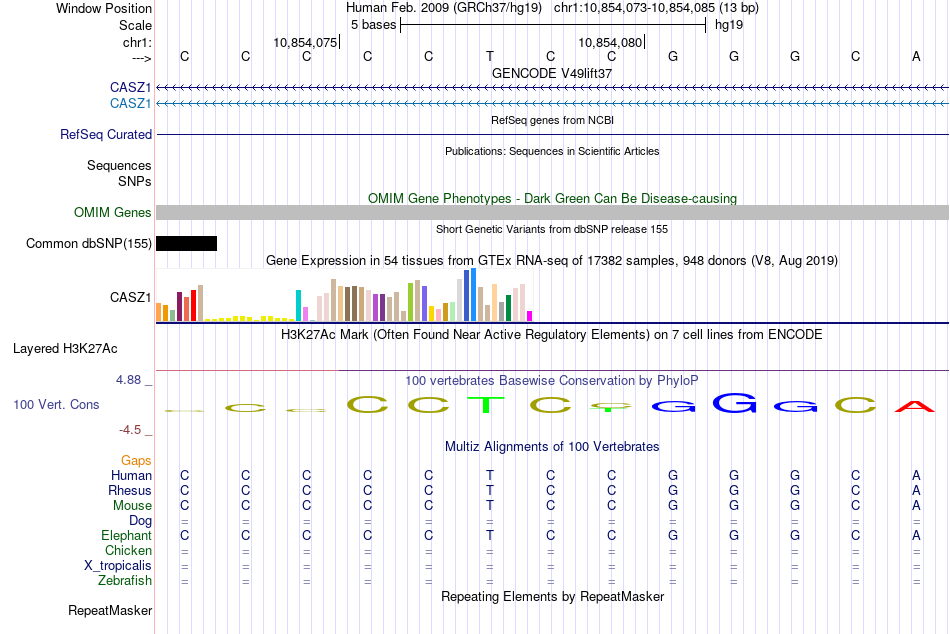Click the -4.5 conservation scale minimum

point(130,430)
